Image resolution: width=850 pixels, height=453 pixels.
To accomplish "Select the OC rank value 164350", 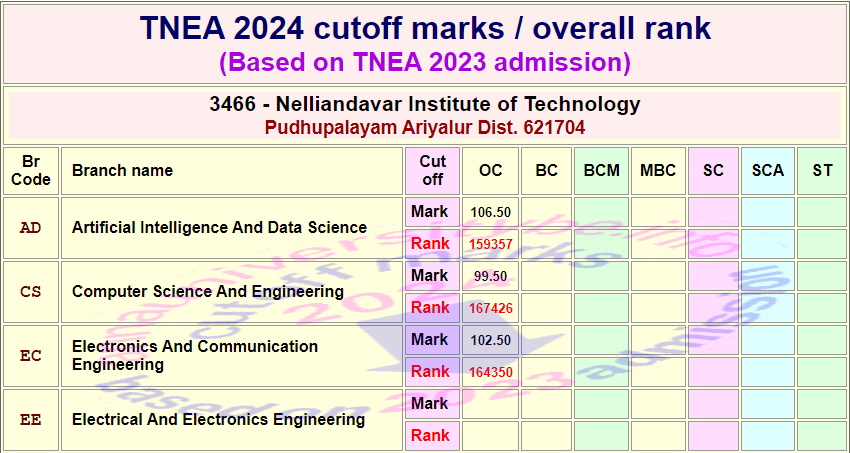I will pyautogui.click(x=490, y=372).
